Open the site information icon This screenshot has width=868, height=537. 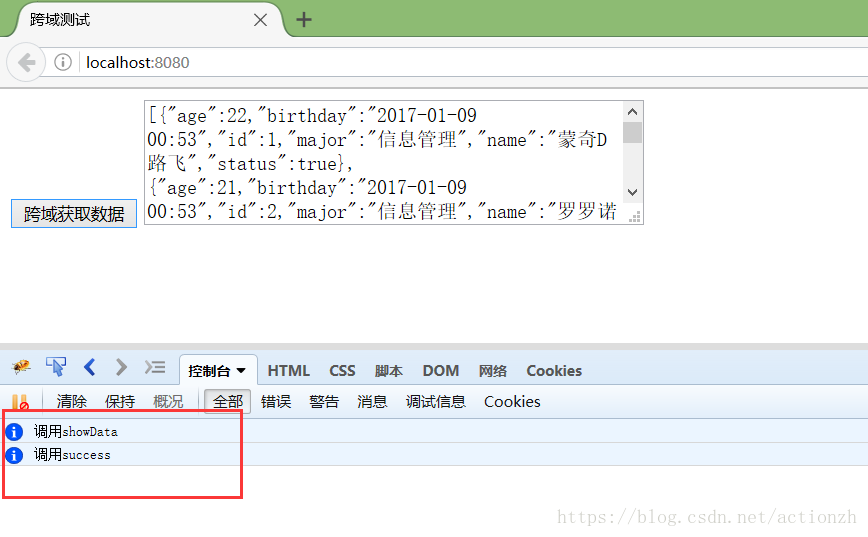pos(63,62)
